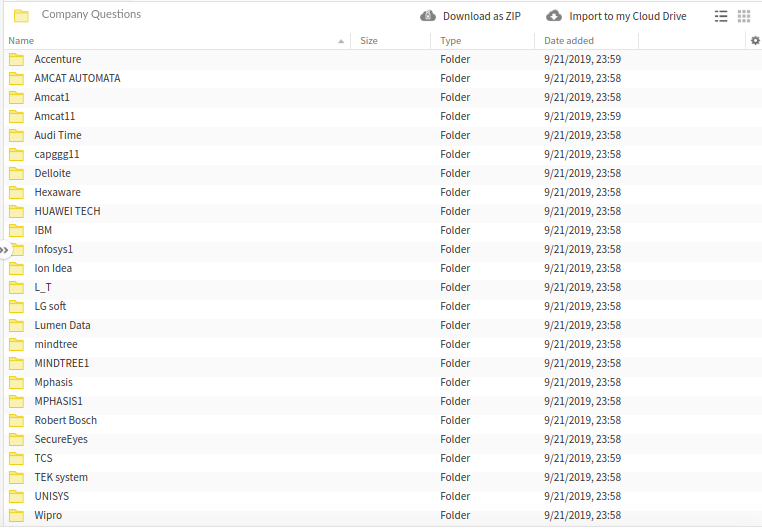The width and height of the screenshot is (762, 530).
Task: Sort files by Size column
Action: [x=369, y=41]
